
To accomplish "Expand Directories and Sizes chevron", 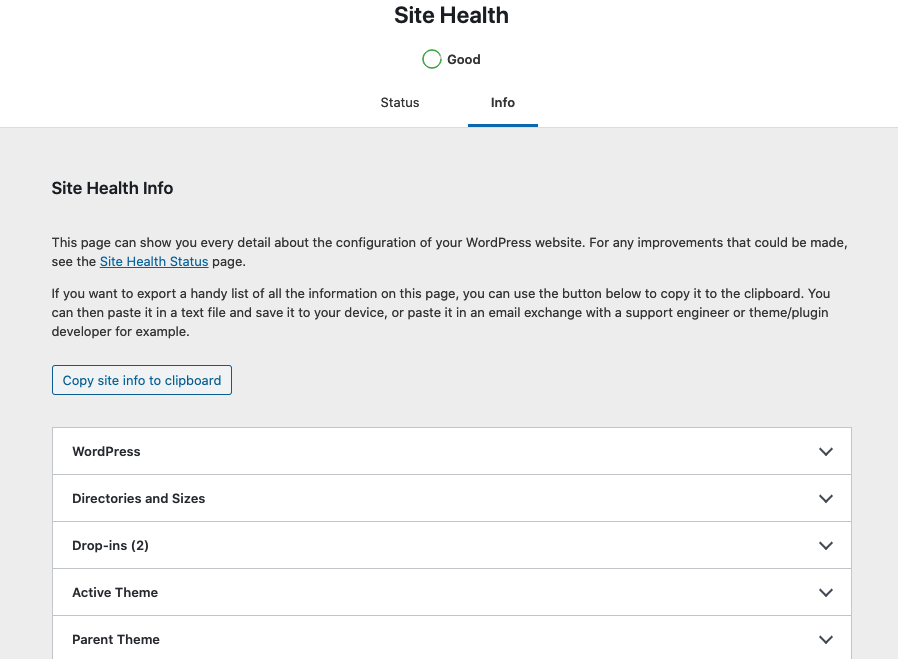I will pyautogui.click(x=825, y=499).
